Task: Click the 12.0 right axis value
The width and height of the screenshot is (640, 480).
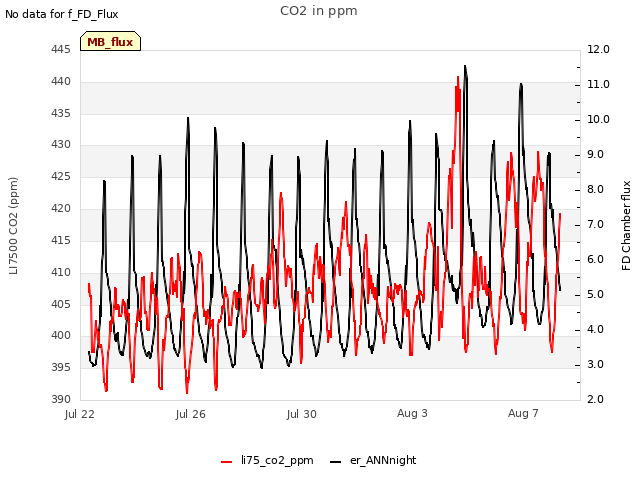Action: [x=598, y=49]
